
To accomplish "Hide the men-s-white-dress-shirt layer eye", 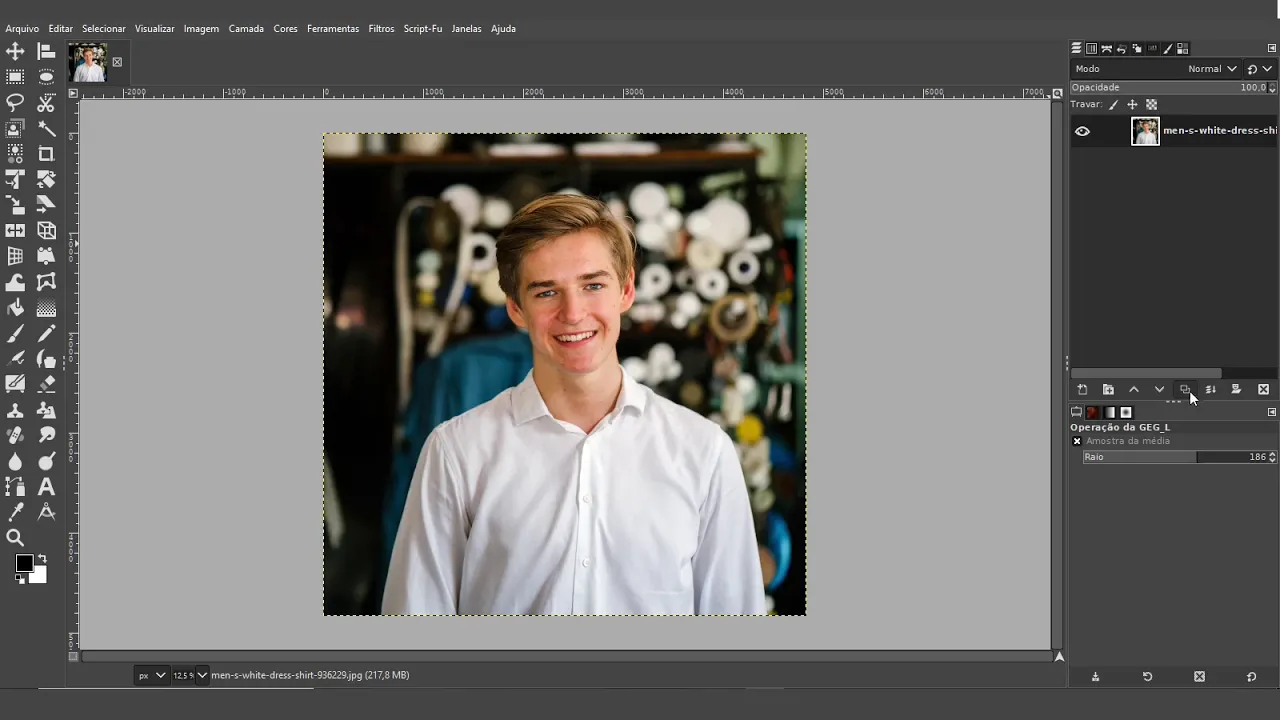I will (1082, 131).
